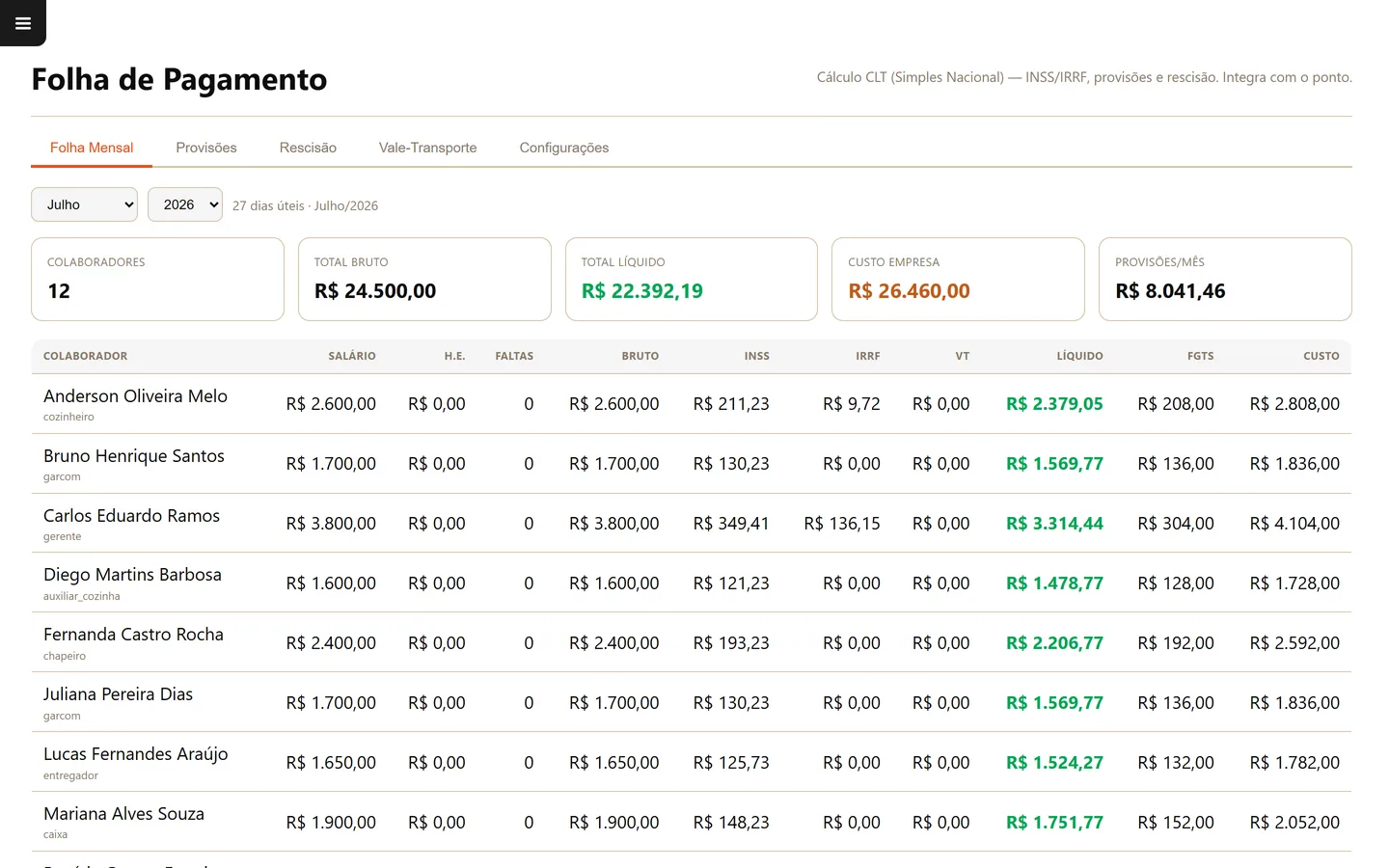Click the FALTAS column header
Screen dimensions: 1389x868
[x=514, y=356]
